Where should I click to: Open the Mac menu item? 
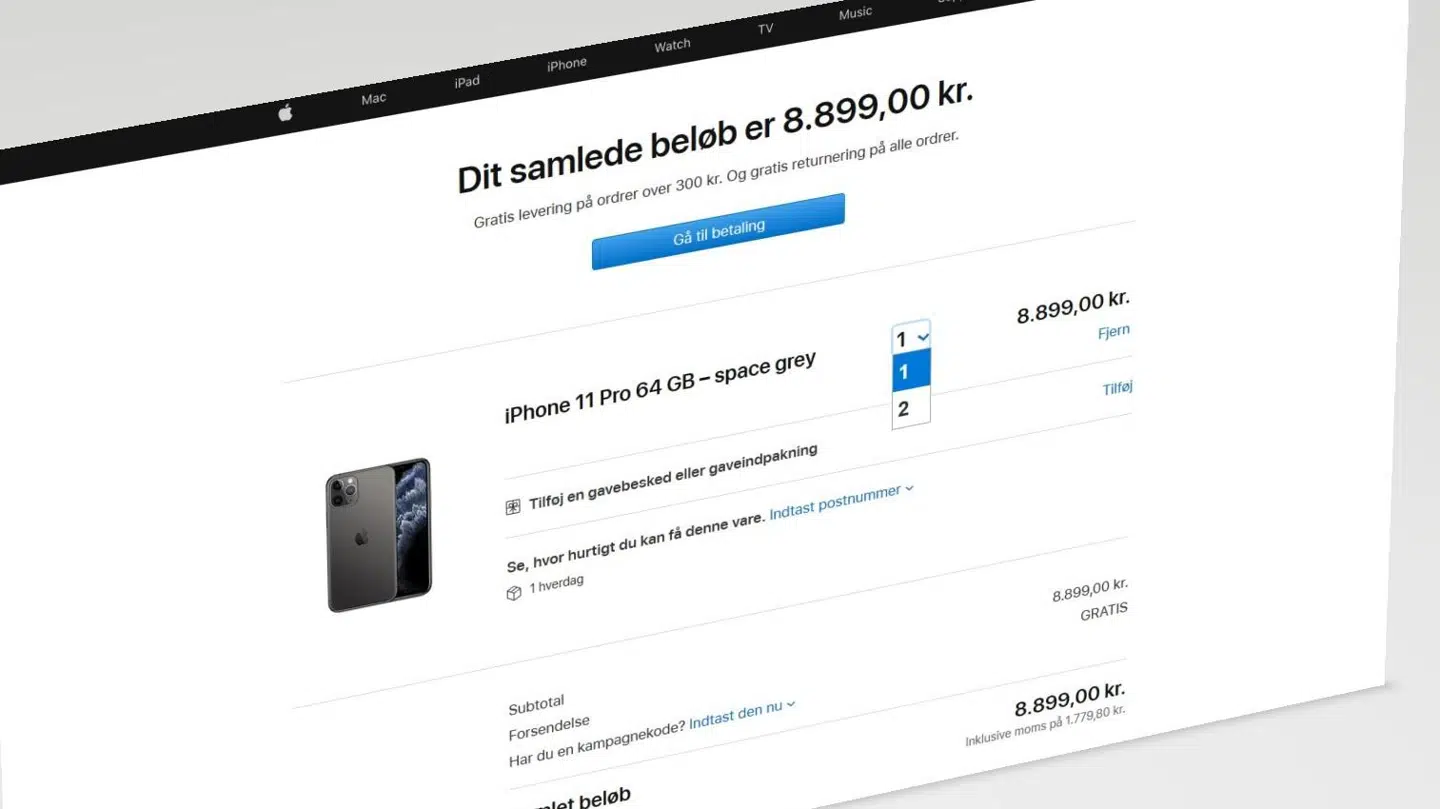(374, 98)
